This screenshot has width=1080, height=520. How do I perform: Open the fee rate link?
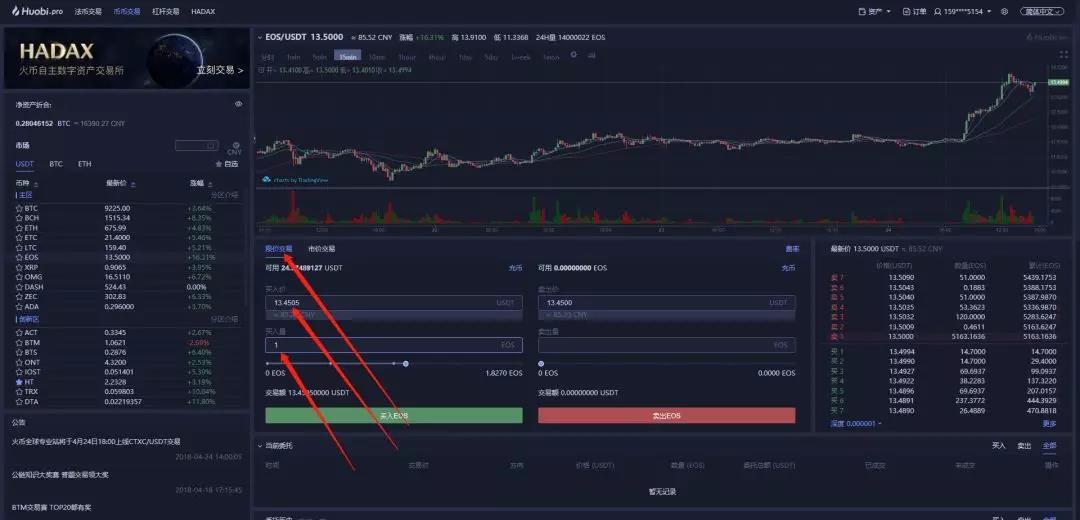(792, 249)
